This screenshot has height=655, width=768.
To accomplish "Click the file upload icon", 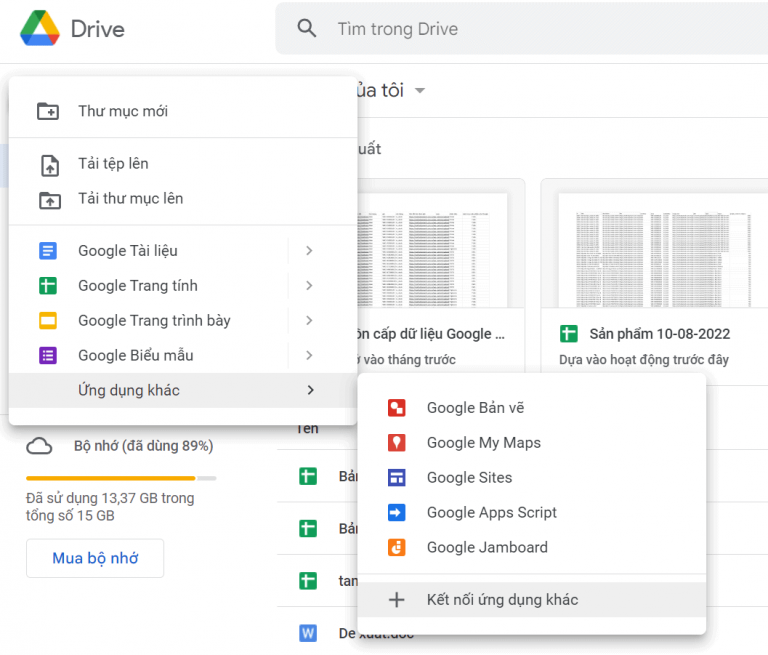I will 49,165.
